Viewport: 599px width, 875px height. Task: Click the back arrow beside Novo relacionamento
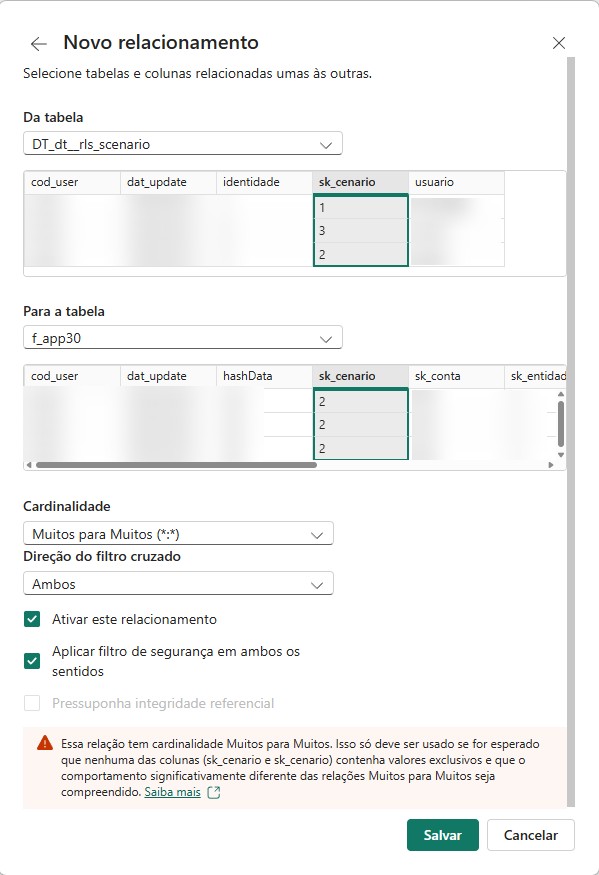tap(38, 42)
